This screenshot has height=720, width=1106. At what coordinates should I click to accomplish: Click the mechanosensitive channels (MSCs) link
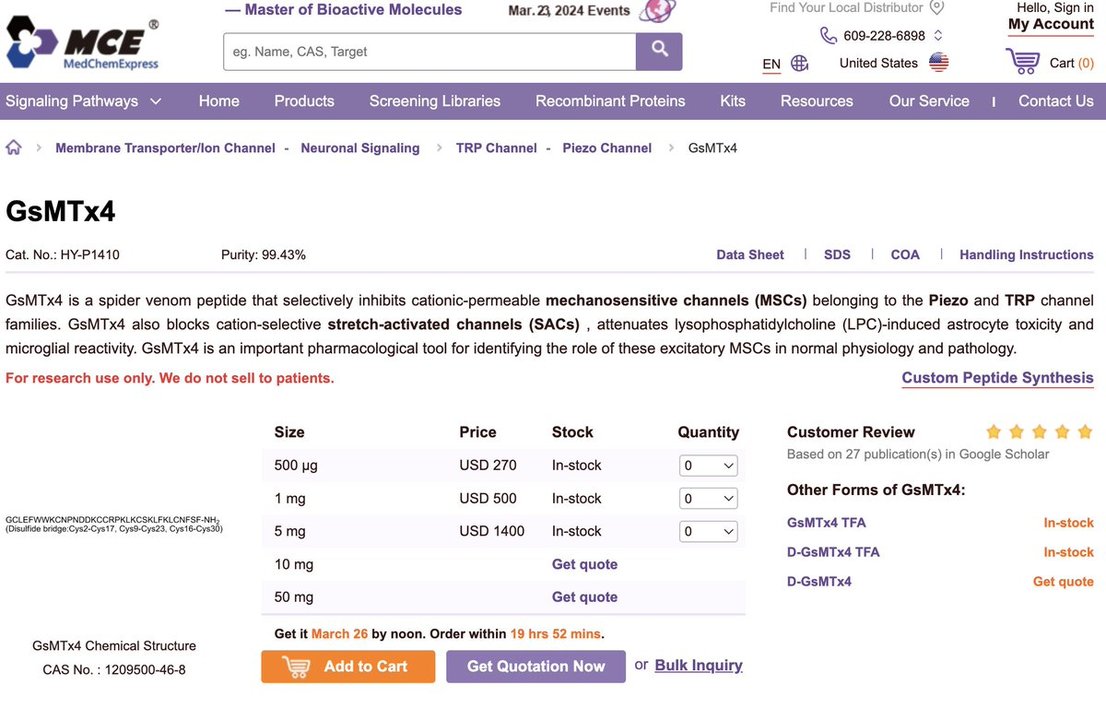pyautogui.click(x=676, y=300)
